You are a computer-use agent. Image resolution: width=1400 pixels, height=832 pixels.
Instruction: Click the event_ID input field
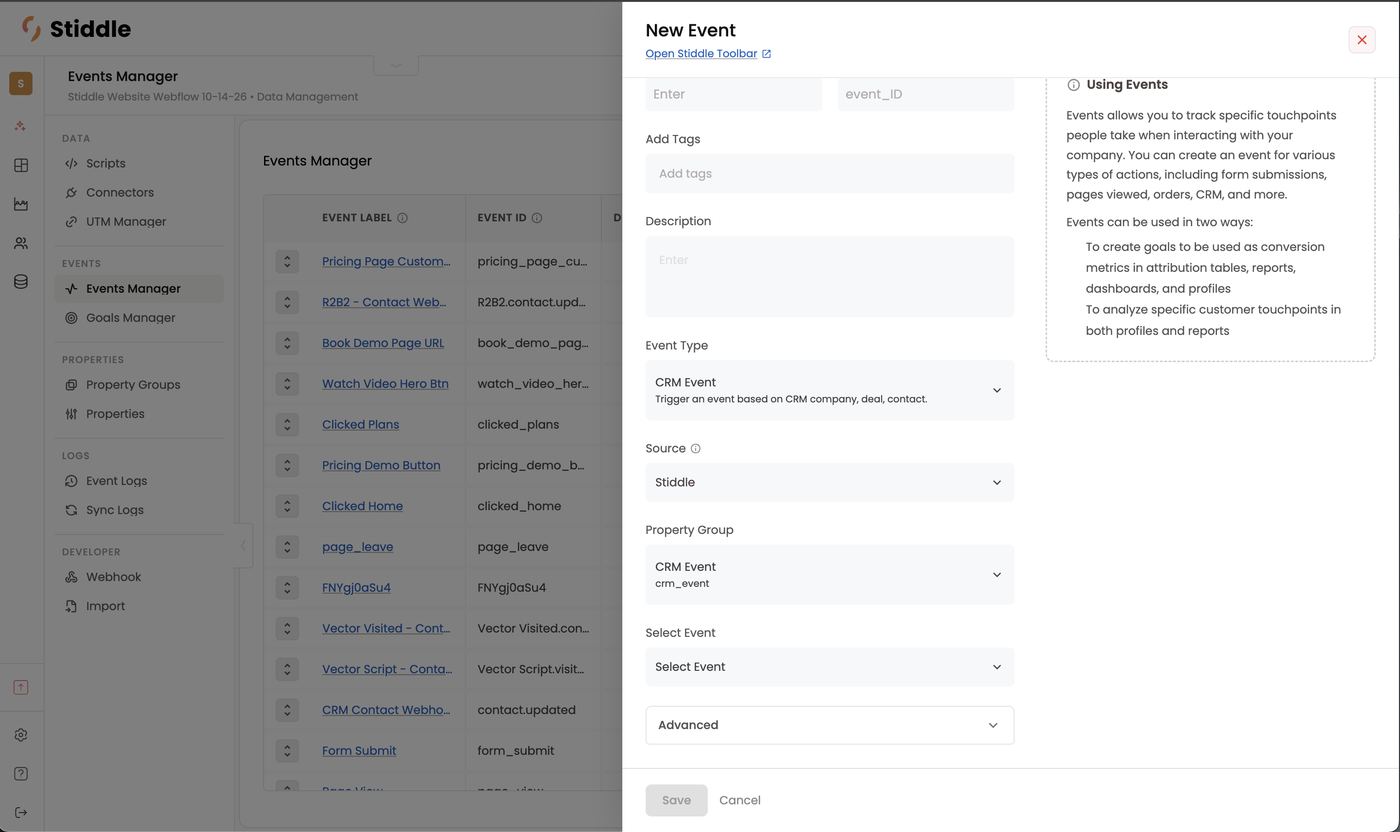point(926,94)
